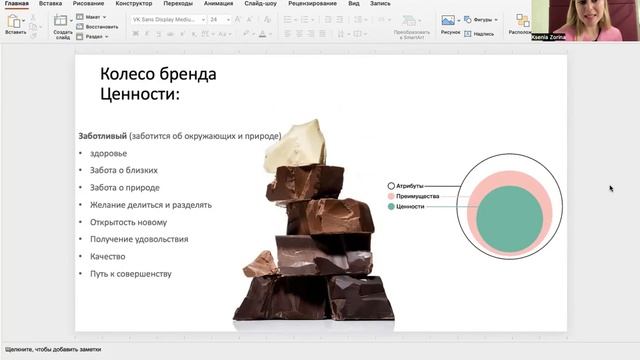
Task: Click the align text vertical icon
Action: coord(358,34)
